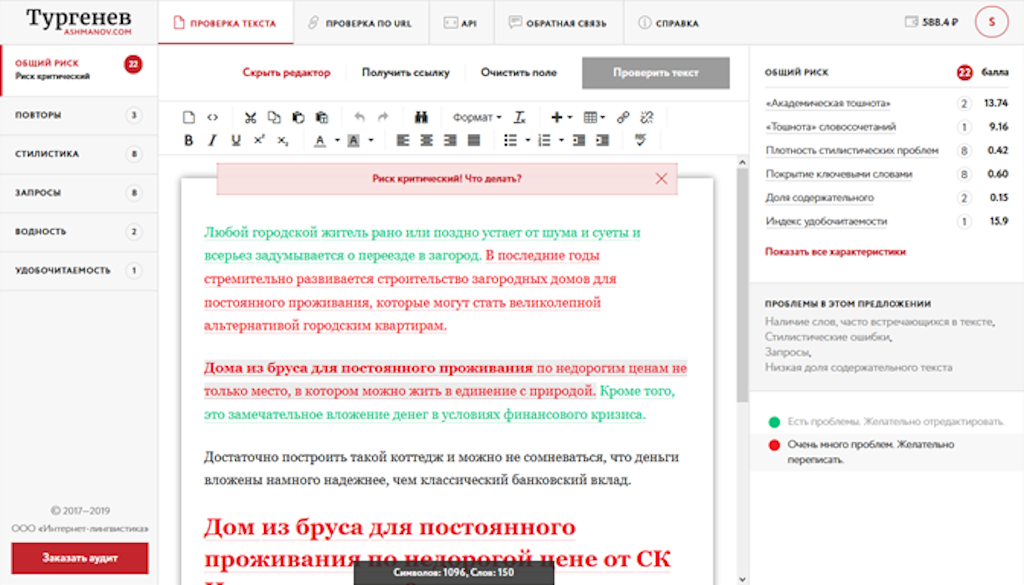The image size is (1024, 585).
Task: Open the Формат dropdown
Action: [x=477, y=118]
